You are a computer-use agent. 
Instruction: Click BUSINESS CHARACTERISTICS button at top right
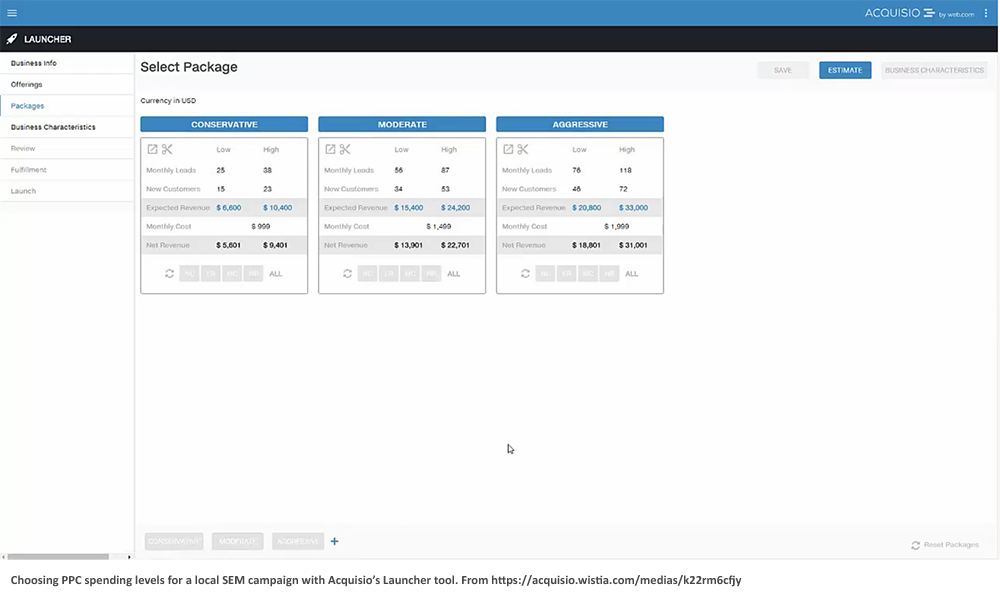[x=934, y=70]
